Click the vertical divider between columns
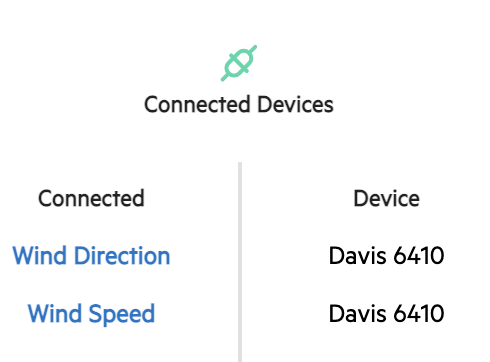Screen dimensions: 490x362 click(240, 262)
